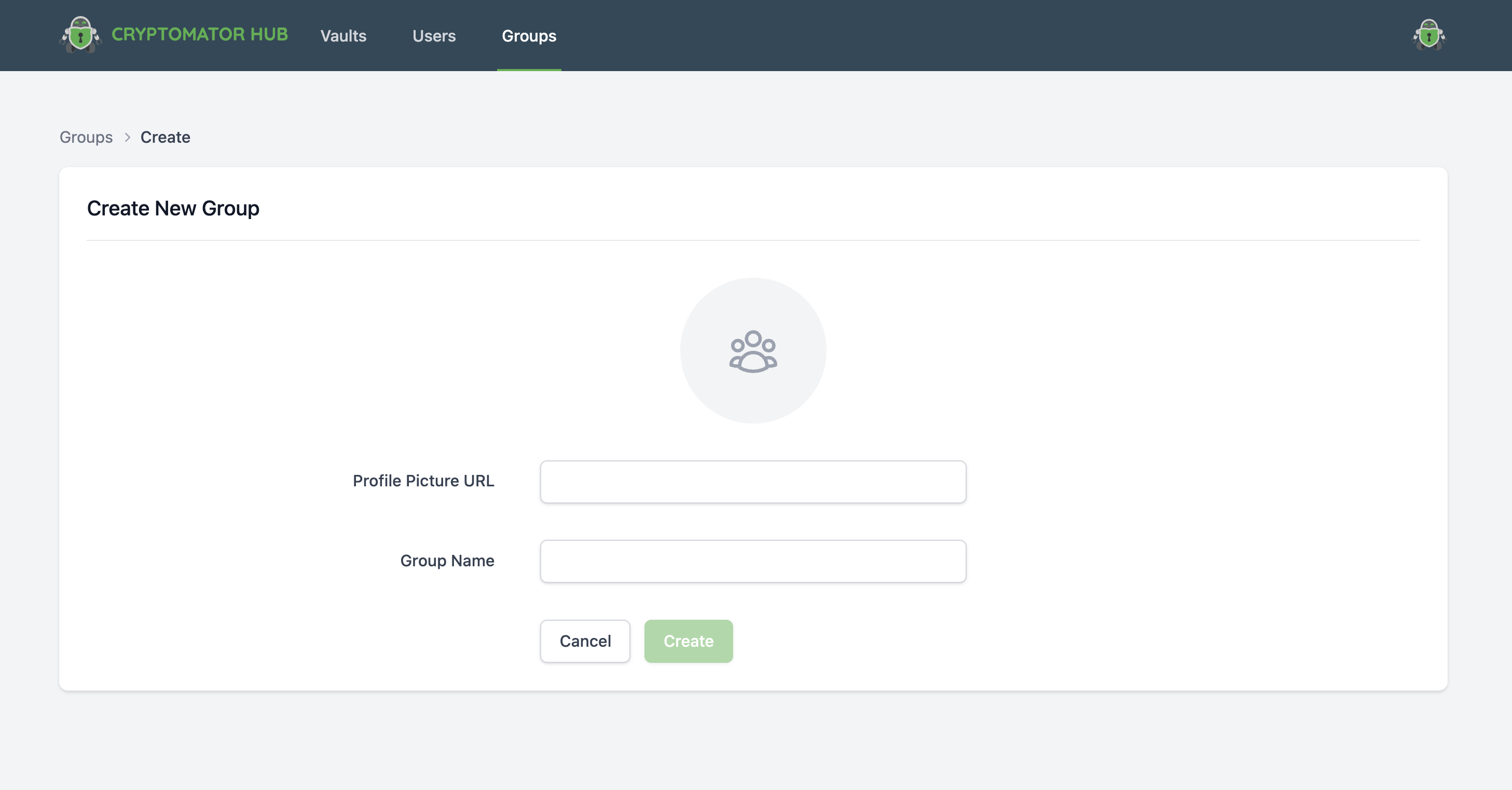The image size is (1512, 790).
Task: Click the Create button to submit
Action: (688, 641)
